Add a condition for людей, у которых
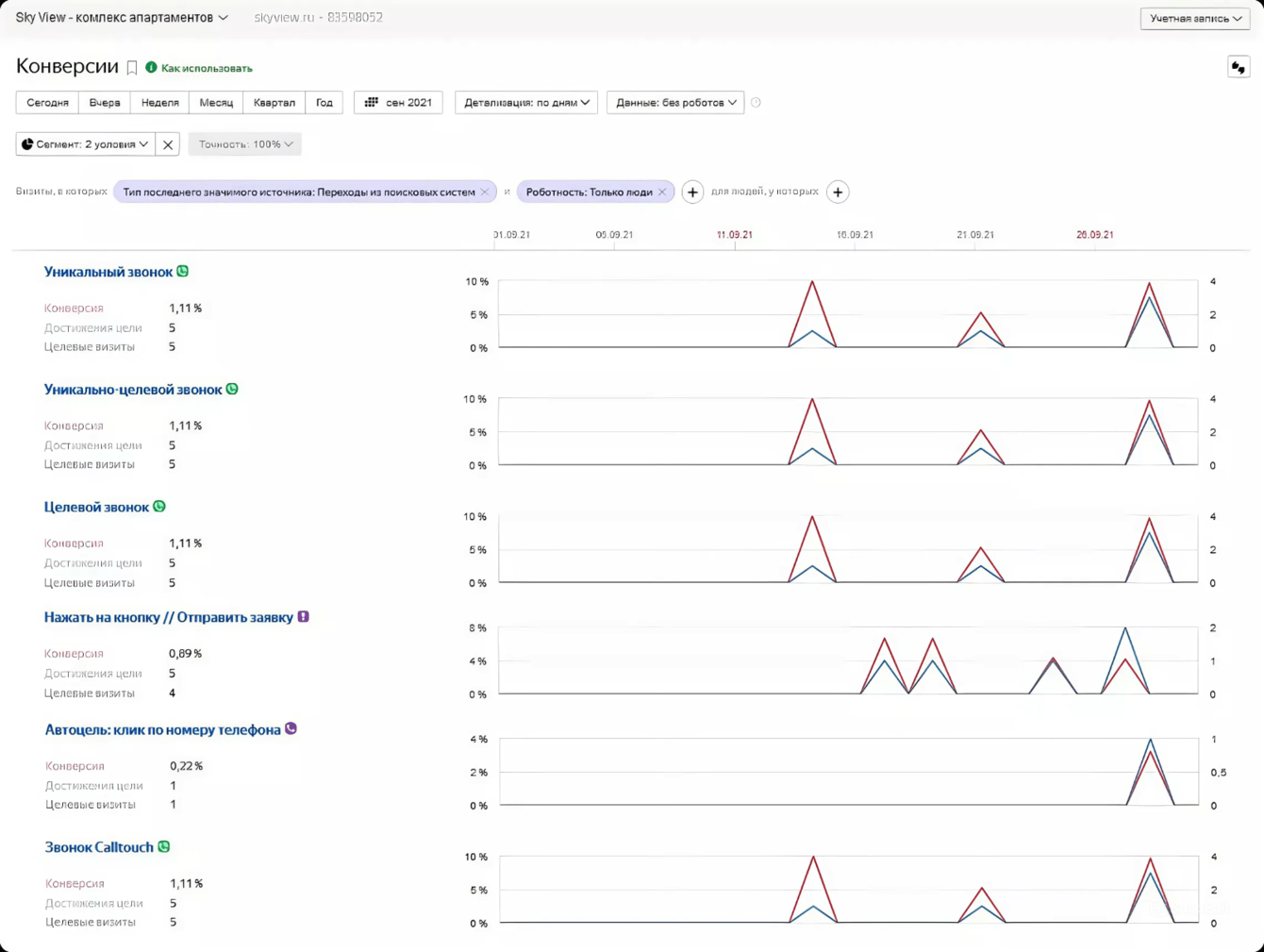Image resolution: width=1264 pixels, height=952 pixels. point(837,192)
